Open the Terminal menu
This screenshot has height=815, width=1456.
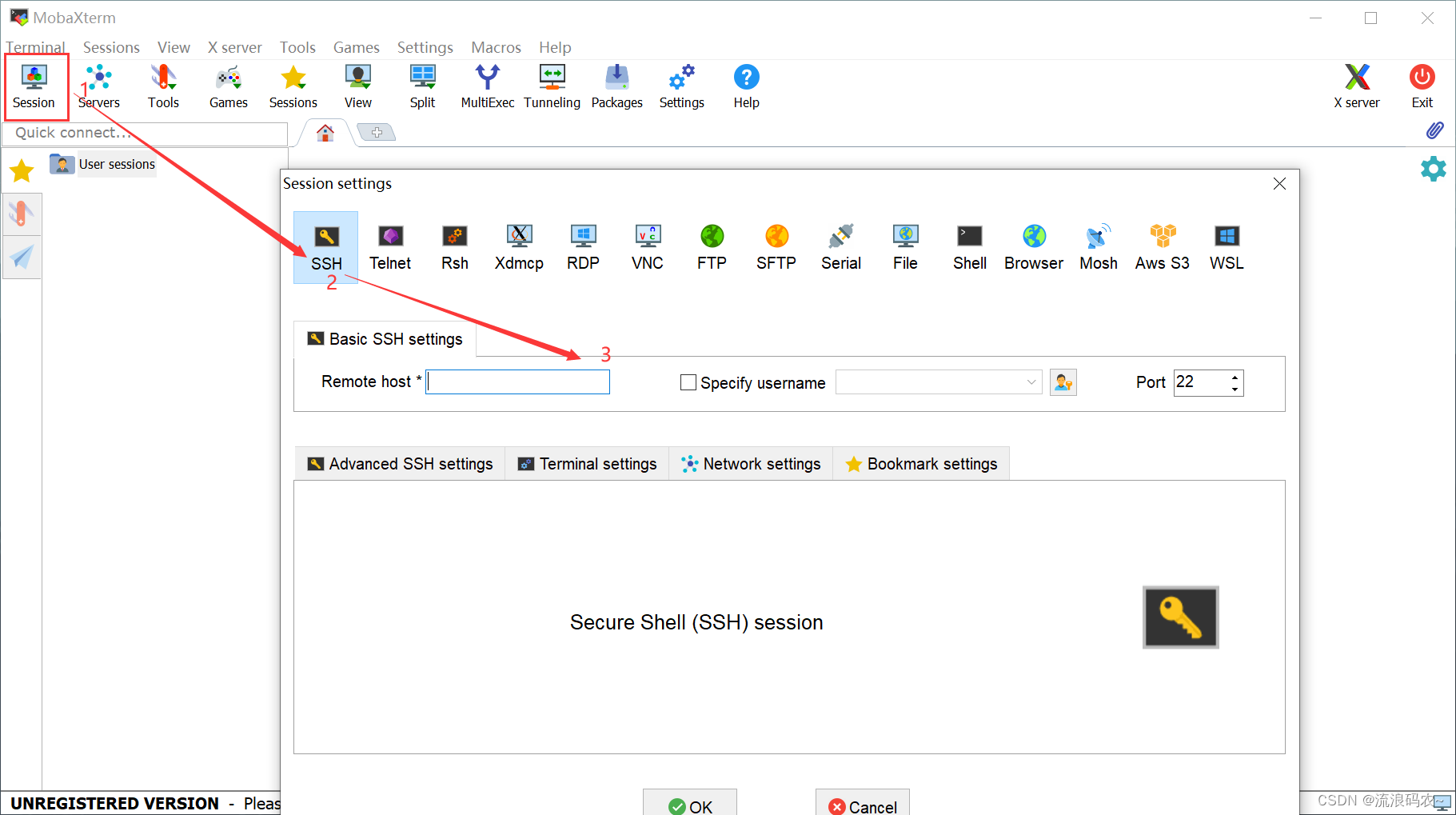[35, 47]
